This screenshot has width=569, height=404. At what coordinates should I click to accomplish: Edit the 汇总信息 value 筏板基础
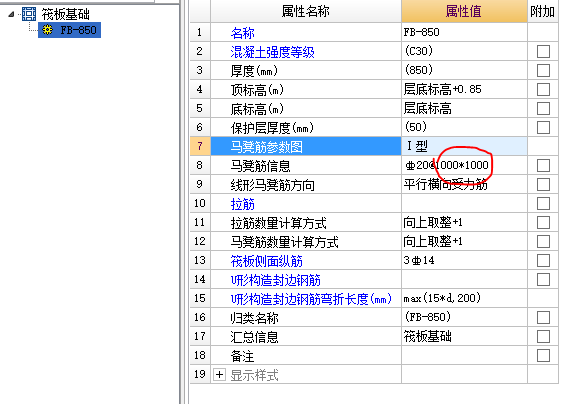click(464, 336)
